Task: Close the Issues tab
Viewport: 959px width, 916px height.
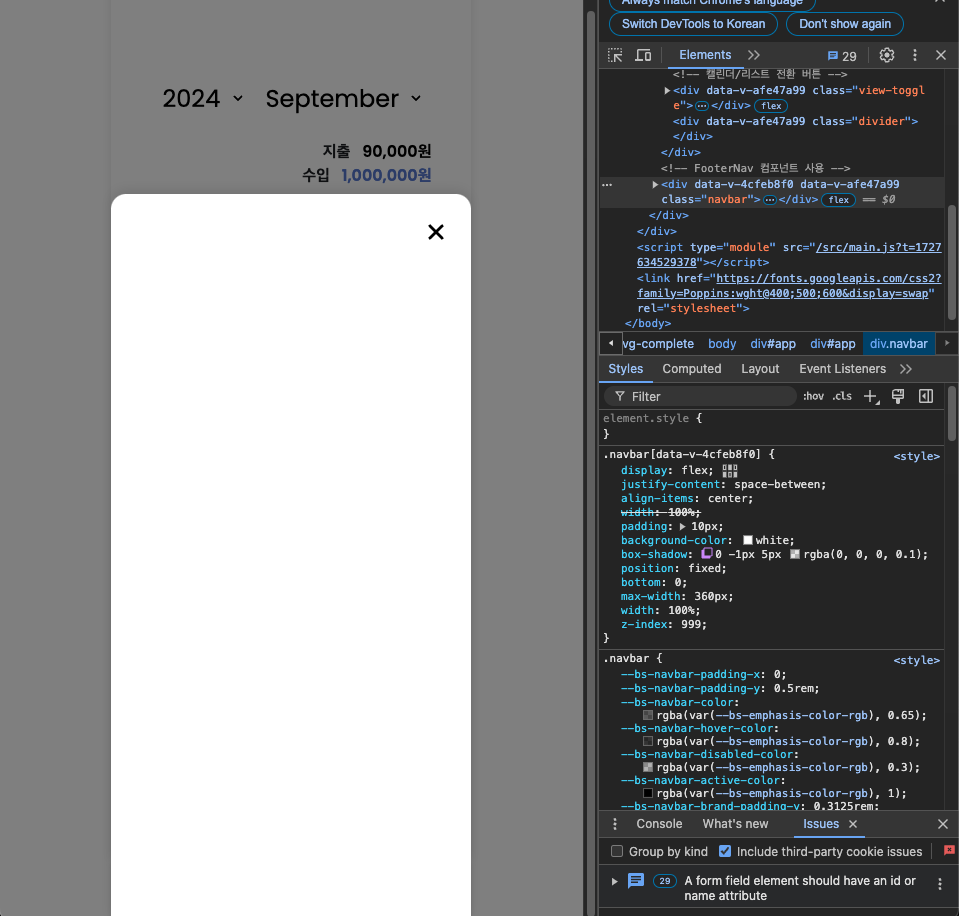Action: [853, 824]
